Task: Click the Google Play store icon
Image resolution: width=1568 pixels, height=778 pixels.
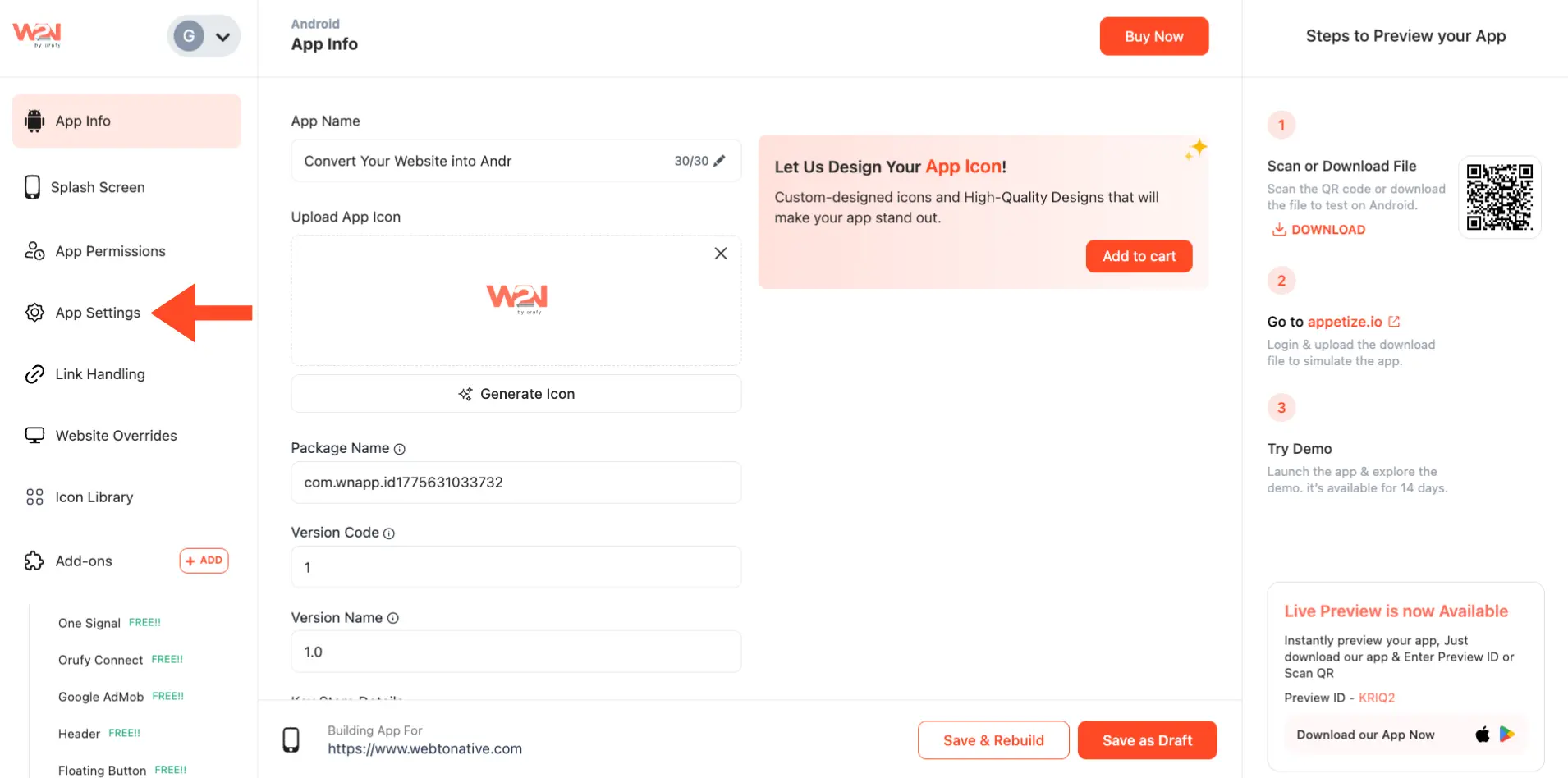Action: tap(1507, 735)
